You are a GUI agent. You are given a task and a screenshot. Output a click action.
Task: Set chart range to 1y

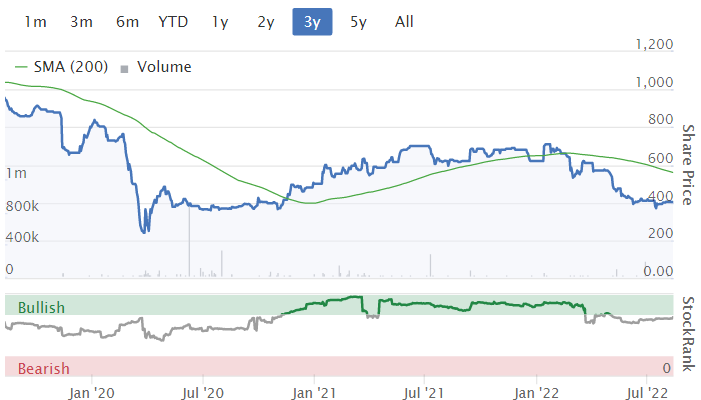pyautogui.click(x=219, y=21)
